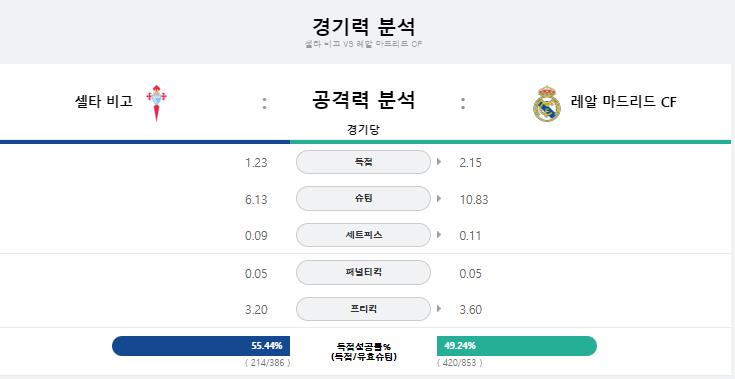
Task: Click Real Madrid's 10.83 shots value
Action: coord(474,200)
